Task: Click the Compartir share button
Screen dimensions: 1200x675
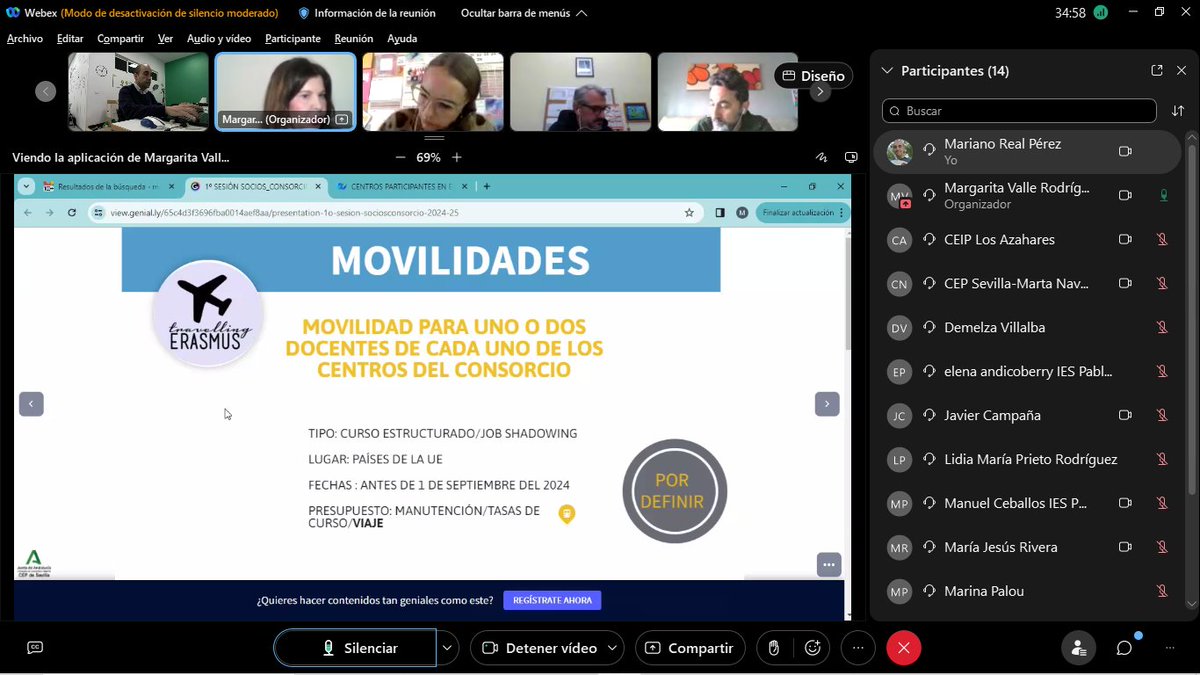Action: [690, 648]
